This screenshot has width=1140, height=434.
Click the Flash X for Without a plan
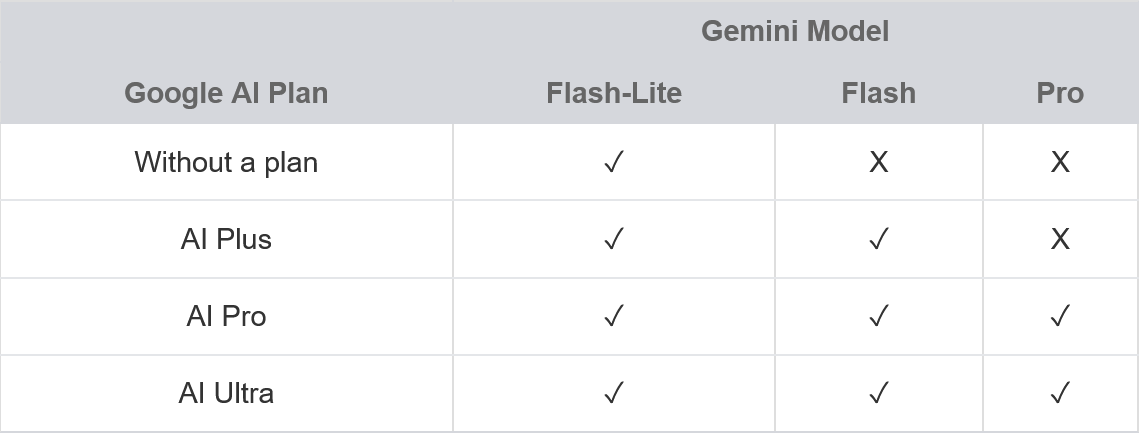pos(878,162)
